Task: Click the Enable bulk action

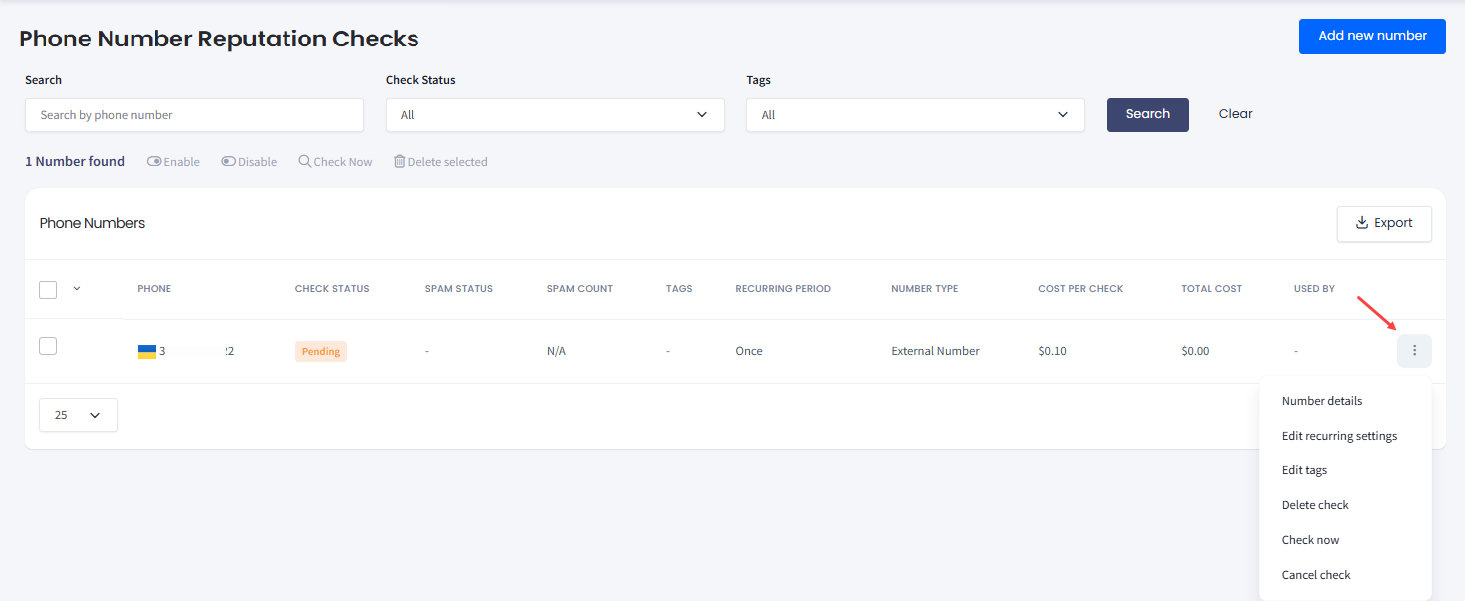Action: pyautogui.click(x=173, y=162)
